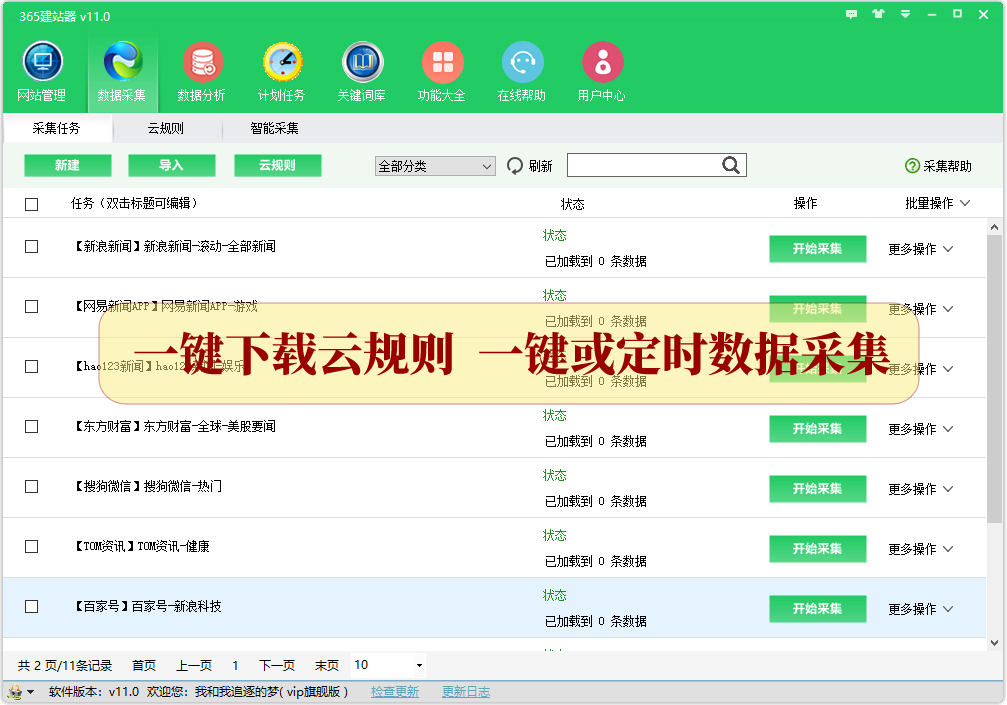Click the 检查更新 link
Image resolution: width=1007 pixels, height=705 pixels.
(x=395, y=692)
